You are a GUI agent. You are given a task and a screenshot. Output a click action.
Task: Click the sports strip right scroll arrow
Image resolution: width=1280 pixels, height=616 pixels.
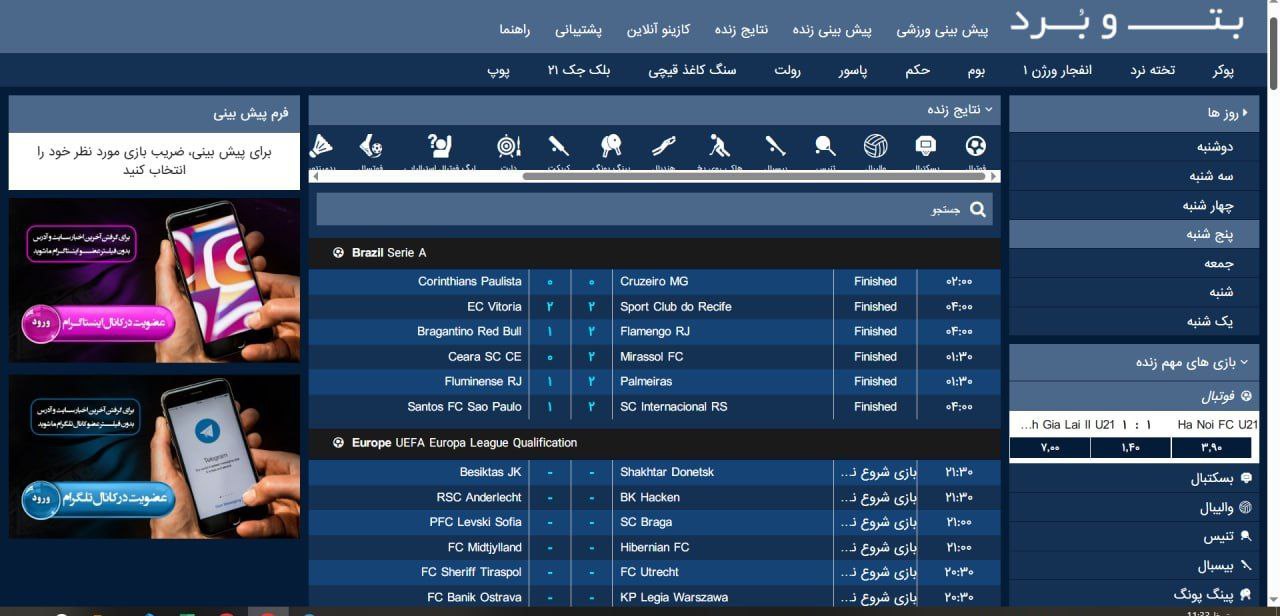[x=994, y=176]
